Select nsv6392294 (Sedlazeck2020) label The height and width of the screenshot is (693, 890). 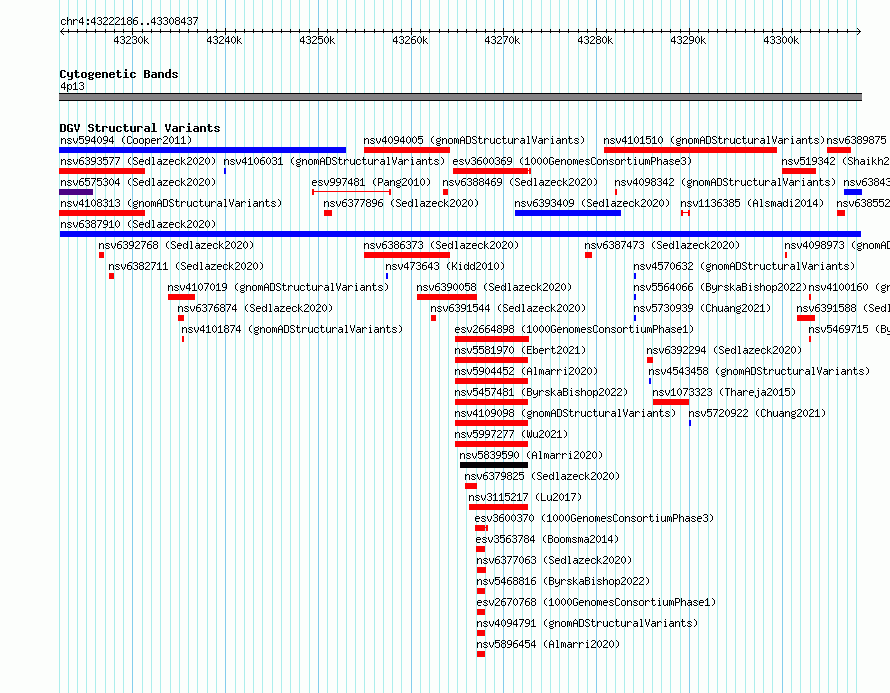724,350
